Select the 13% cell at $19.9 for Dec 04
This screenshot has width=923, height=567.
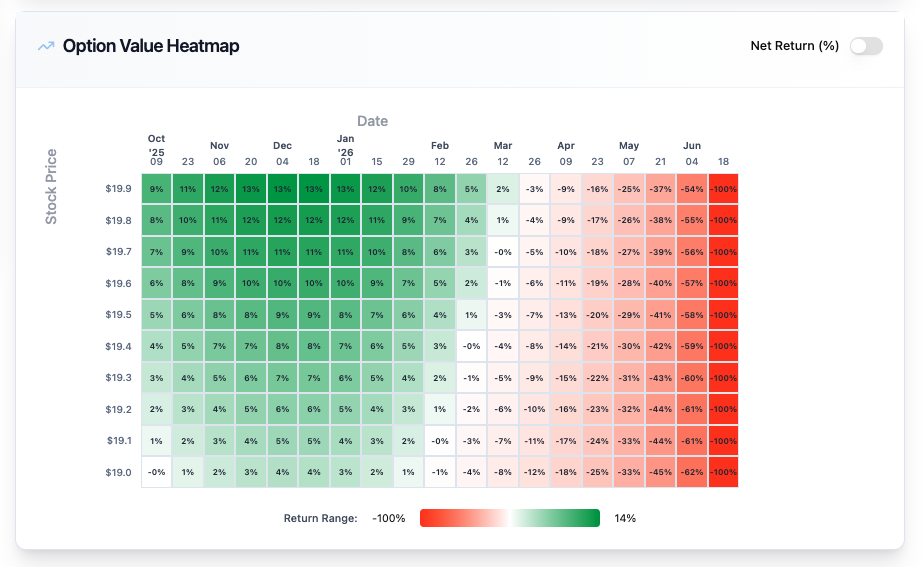(x=283, y=188)
